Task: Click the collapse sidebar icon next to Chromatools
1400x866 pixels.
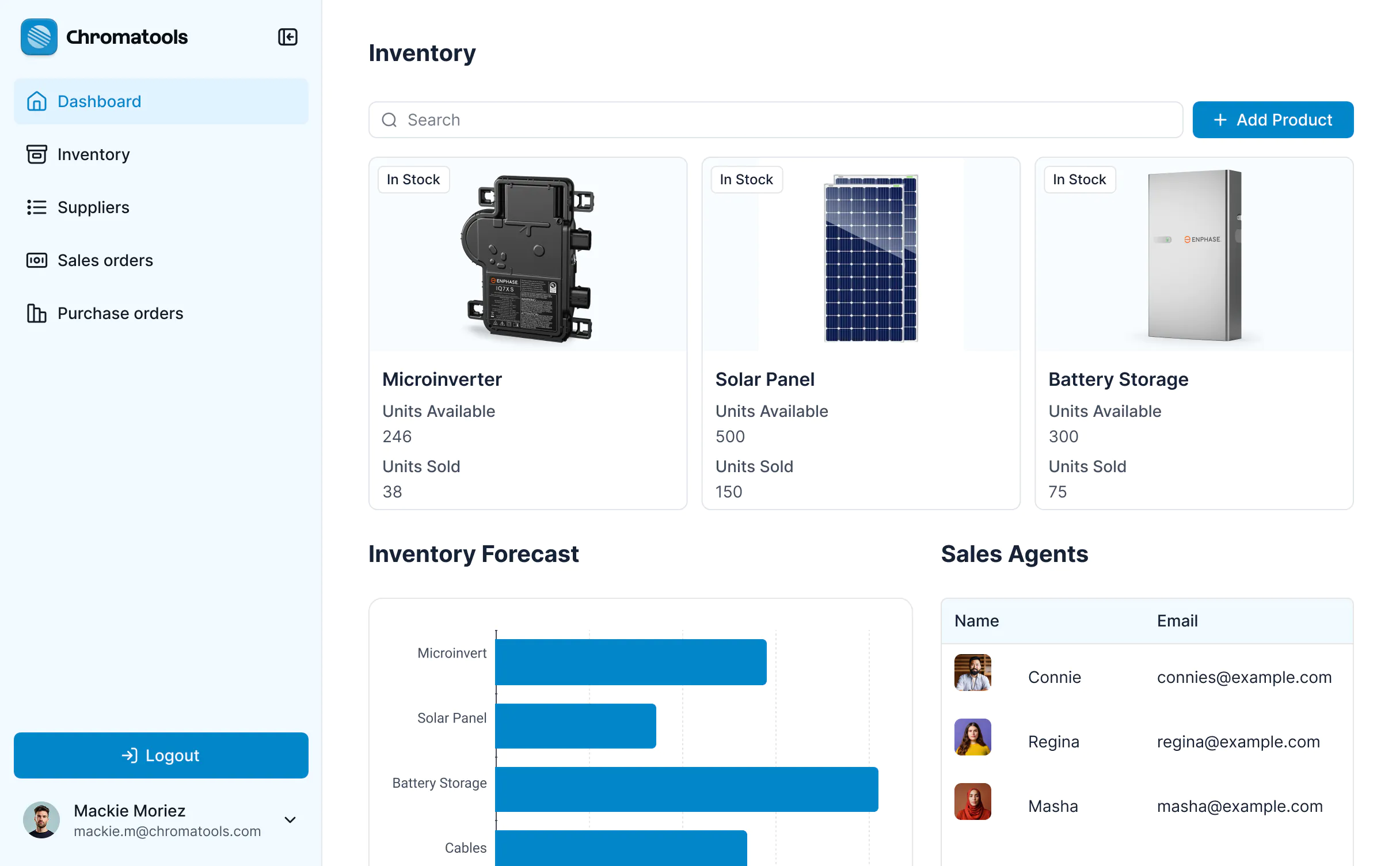Action: coord(288,37)
